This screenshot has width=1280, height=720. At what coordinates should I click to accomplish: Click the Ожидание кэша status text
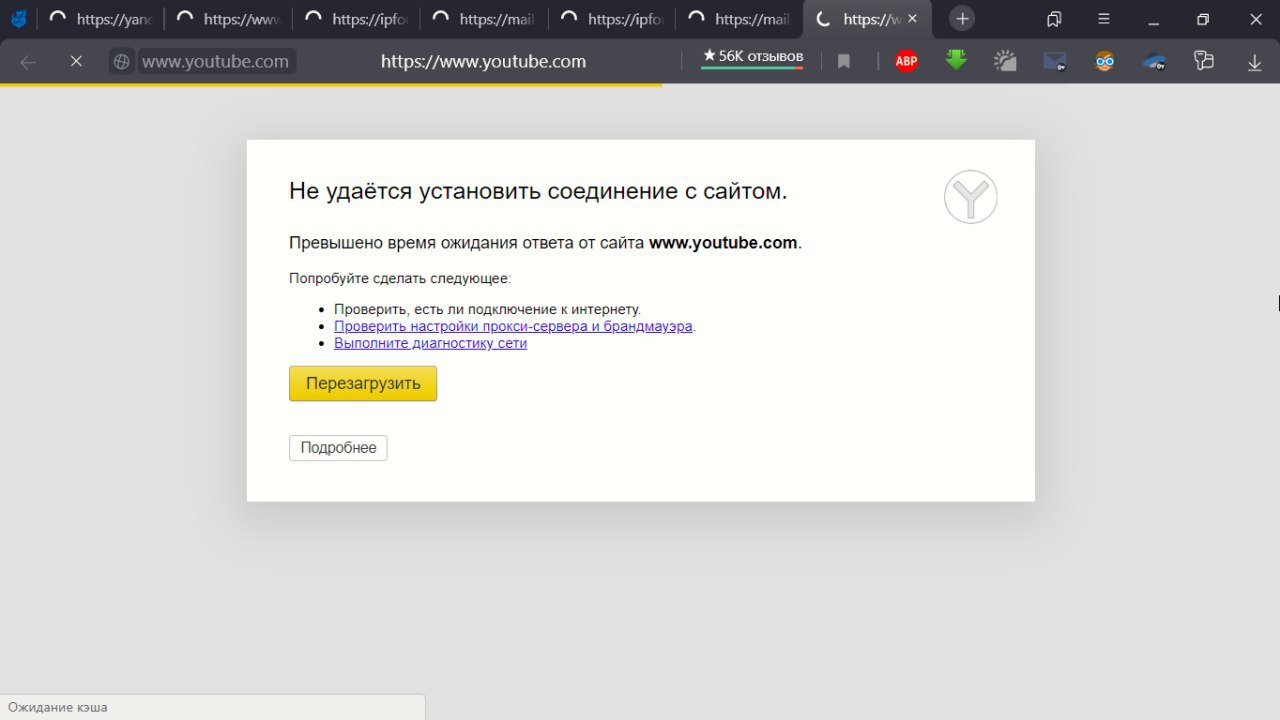[58, 707]
